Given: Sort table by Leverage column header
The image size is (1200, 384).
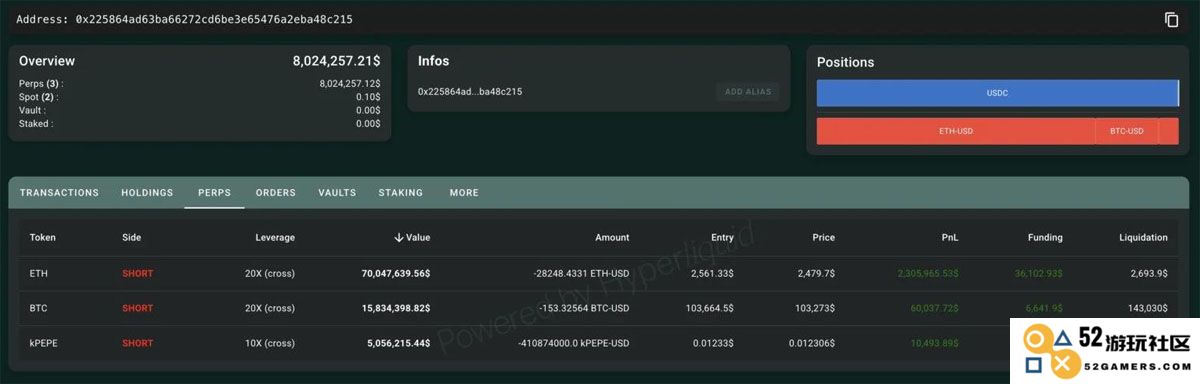Looking at the screenshot, I should click(x=275, y=238).
